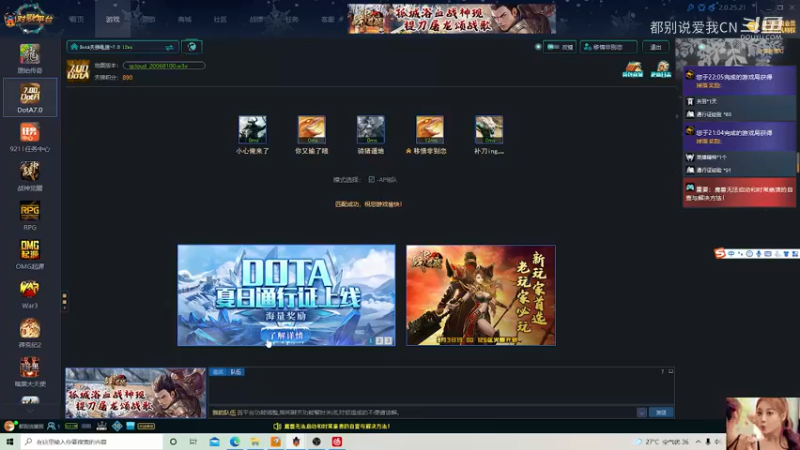Screen dimensions: 800x450
Task: Select DotA7.0 in the left sidebar
Action: tap(30, 97)
